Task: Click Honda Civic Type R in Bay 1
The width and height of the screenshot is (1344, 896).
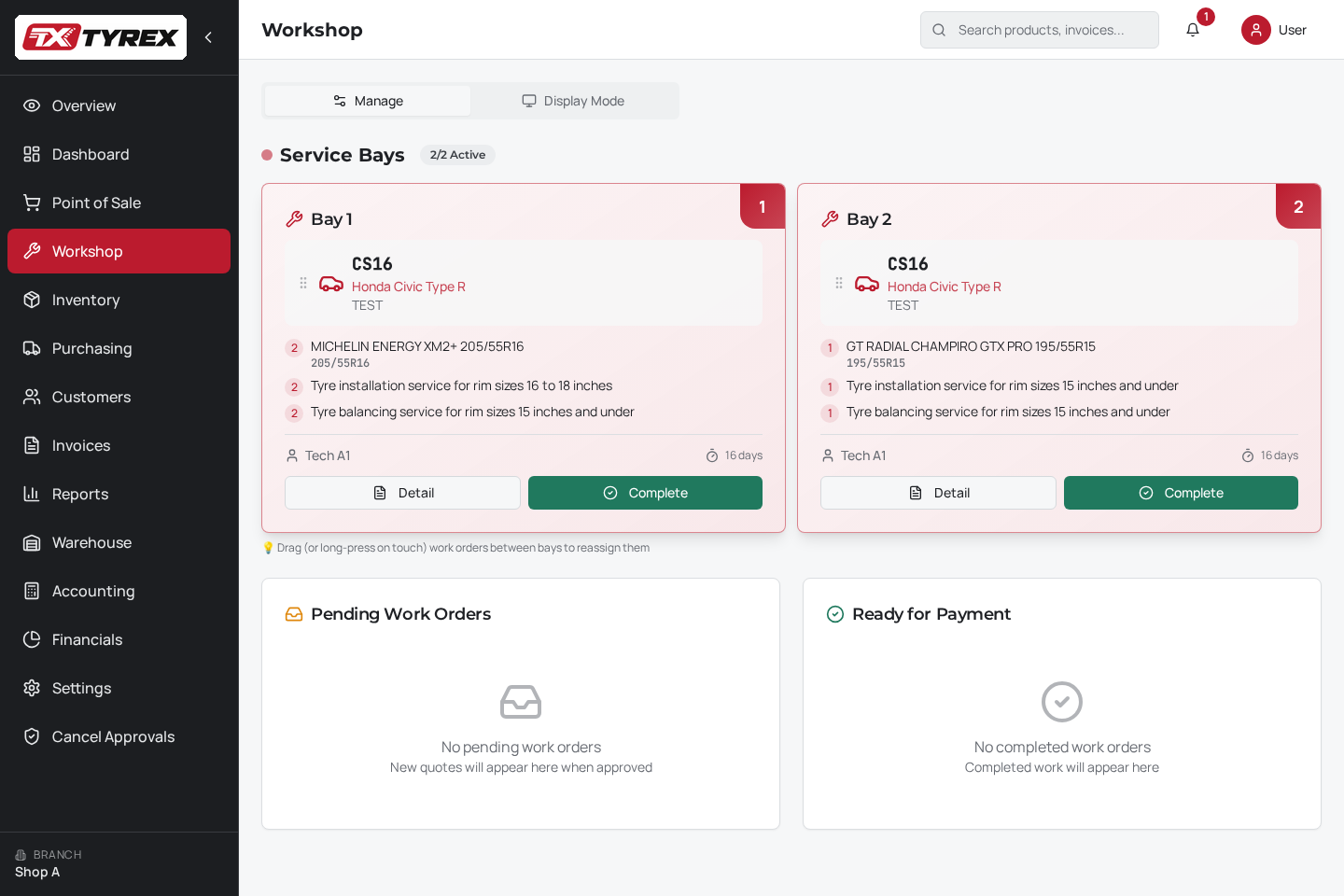Action: (x=408, y=287)
